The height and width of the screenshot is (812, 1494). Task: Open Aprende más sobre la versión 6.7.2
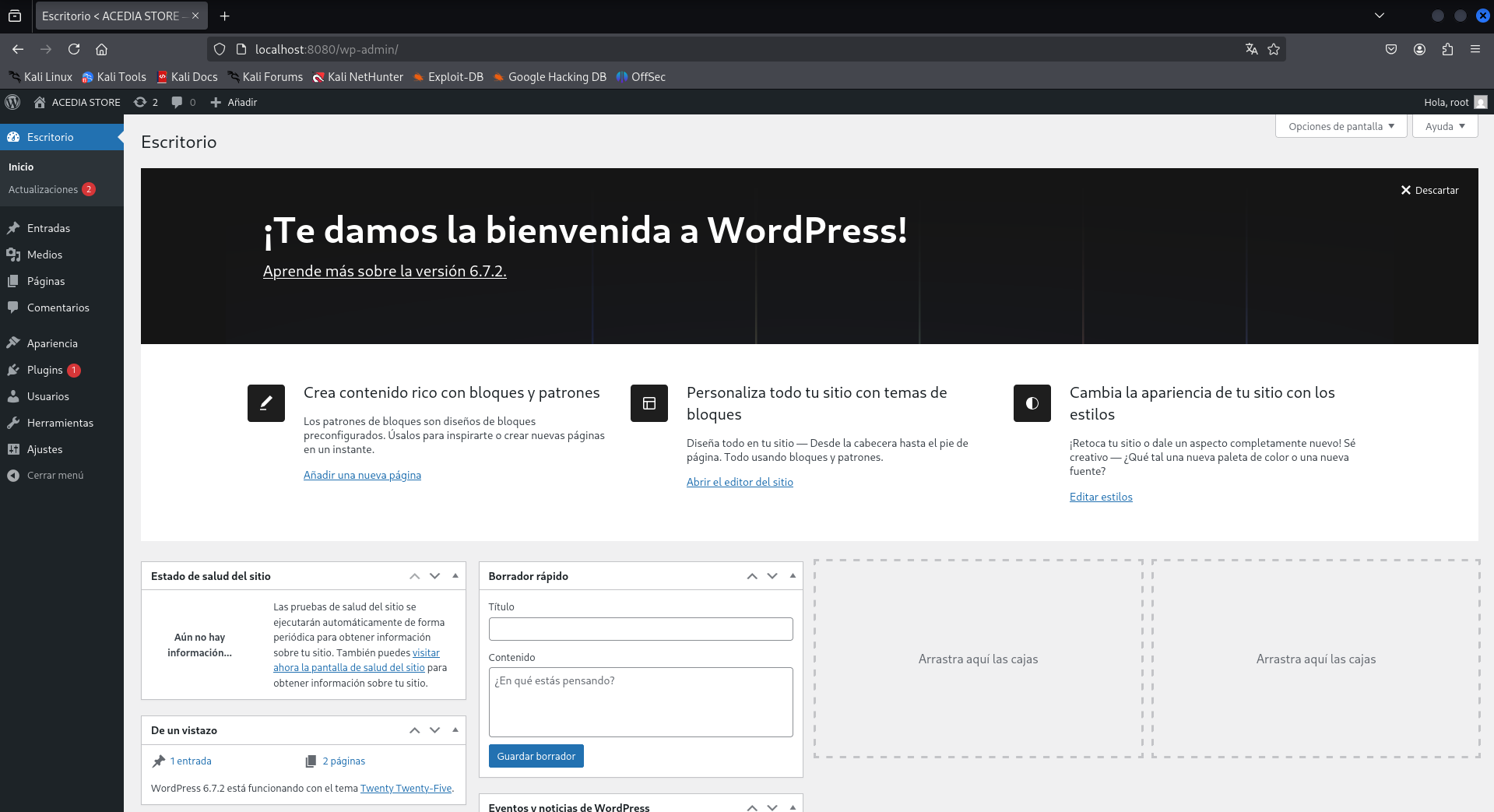pyautogui.click(x=385, y=271)
